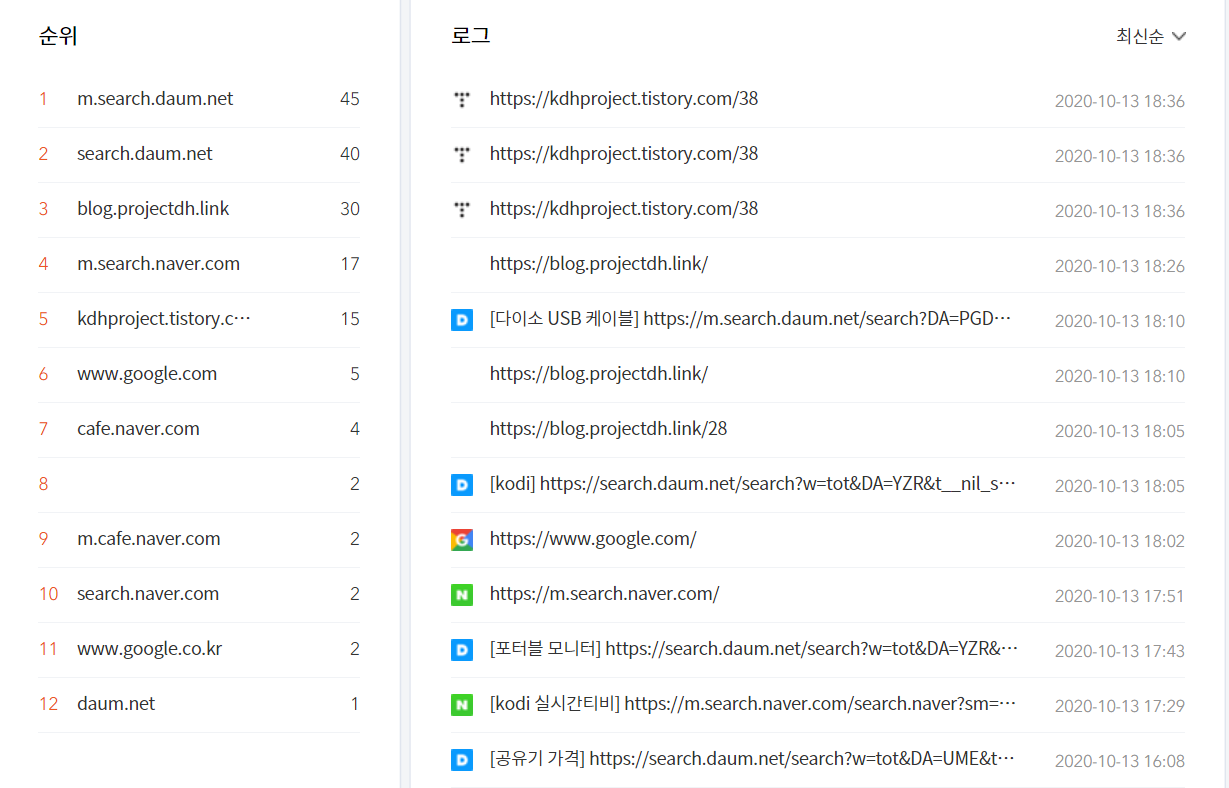The image size is (1229, 788).
Task: Click the Daum icon beside 공유기 가격 entry
Action: pos(461,760)
